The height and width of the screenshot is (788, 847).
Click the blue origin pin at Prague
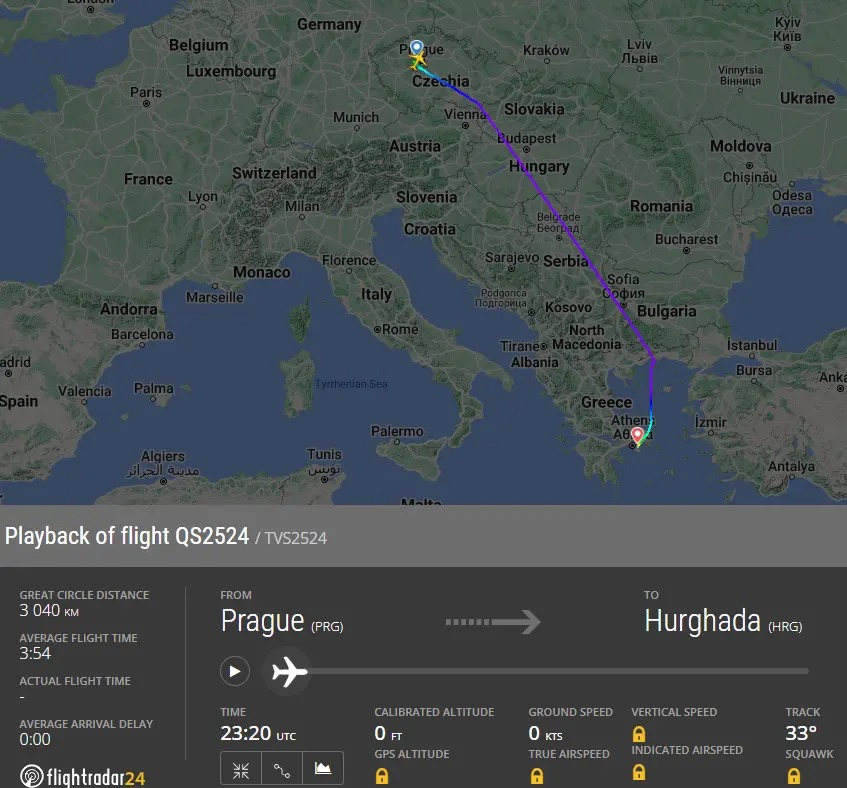click(416, 48)
